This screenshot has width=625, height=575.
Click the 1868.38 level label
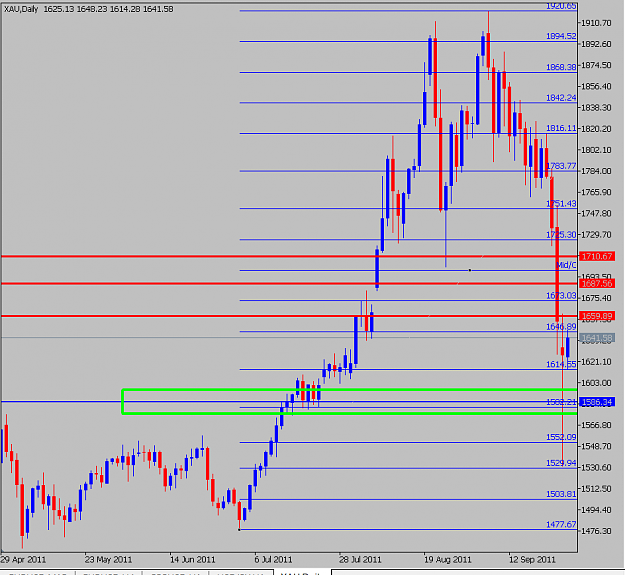click(561, 67)
